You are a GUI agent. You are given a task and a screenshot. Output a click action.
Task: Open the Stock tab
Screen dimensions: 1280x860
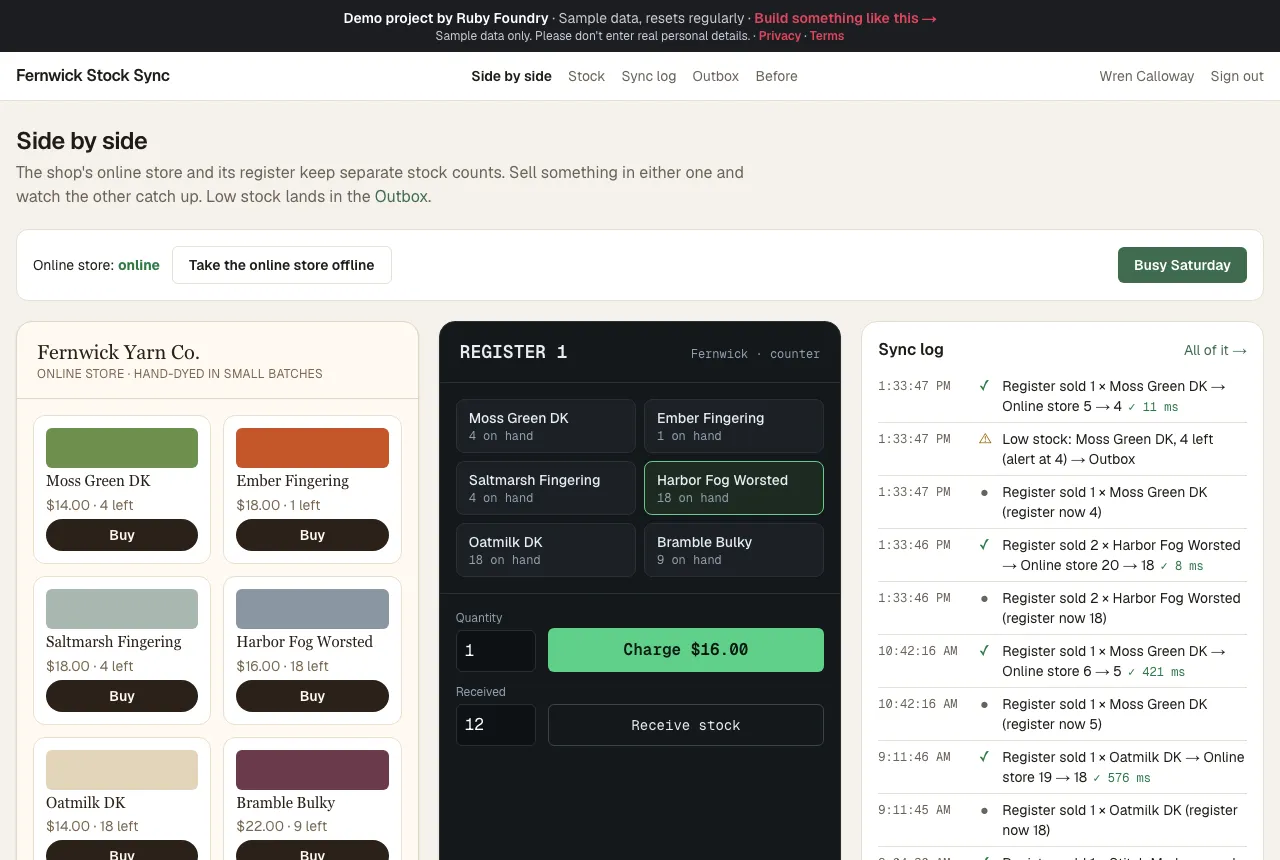[x=586, y=76]
